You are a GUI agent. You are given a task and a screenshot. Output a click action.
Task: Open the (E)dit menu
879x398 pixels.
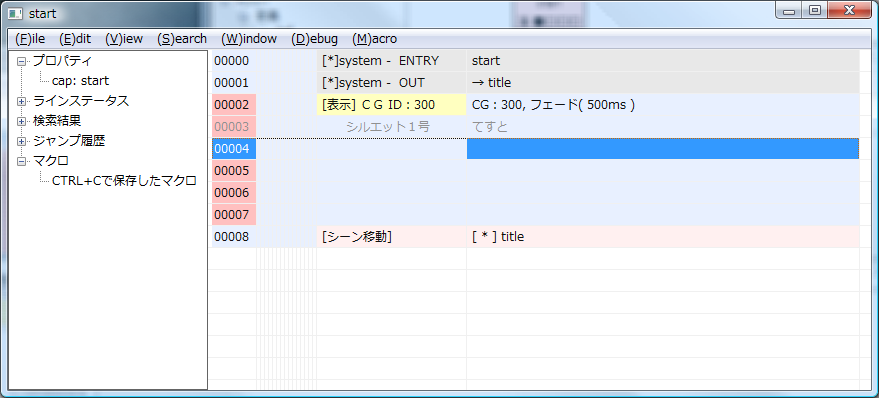75,39
